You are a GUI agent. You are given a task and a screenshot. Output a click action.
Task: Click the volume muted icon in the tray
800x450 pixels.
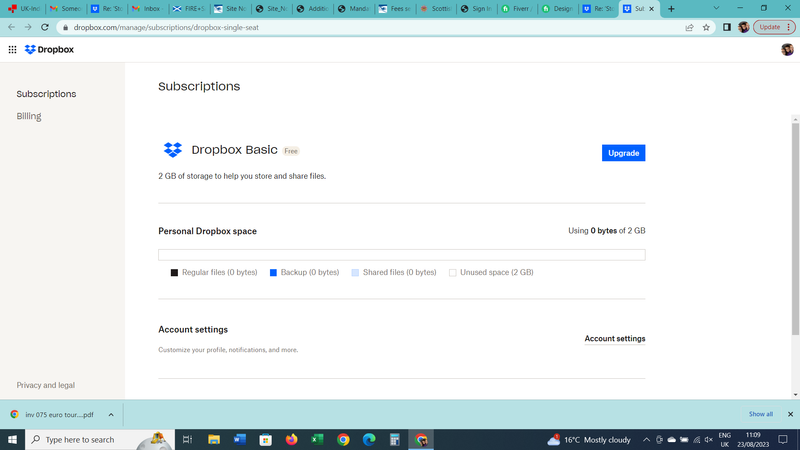pyautogui.click(x=709, y=440)
